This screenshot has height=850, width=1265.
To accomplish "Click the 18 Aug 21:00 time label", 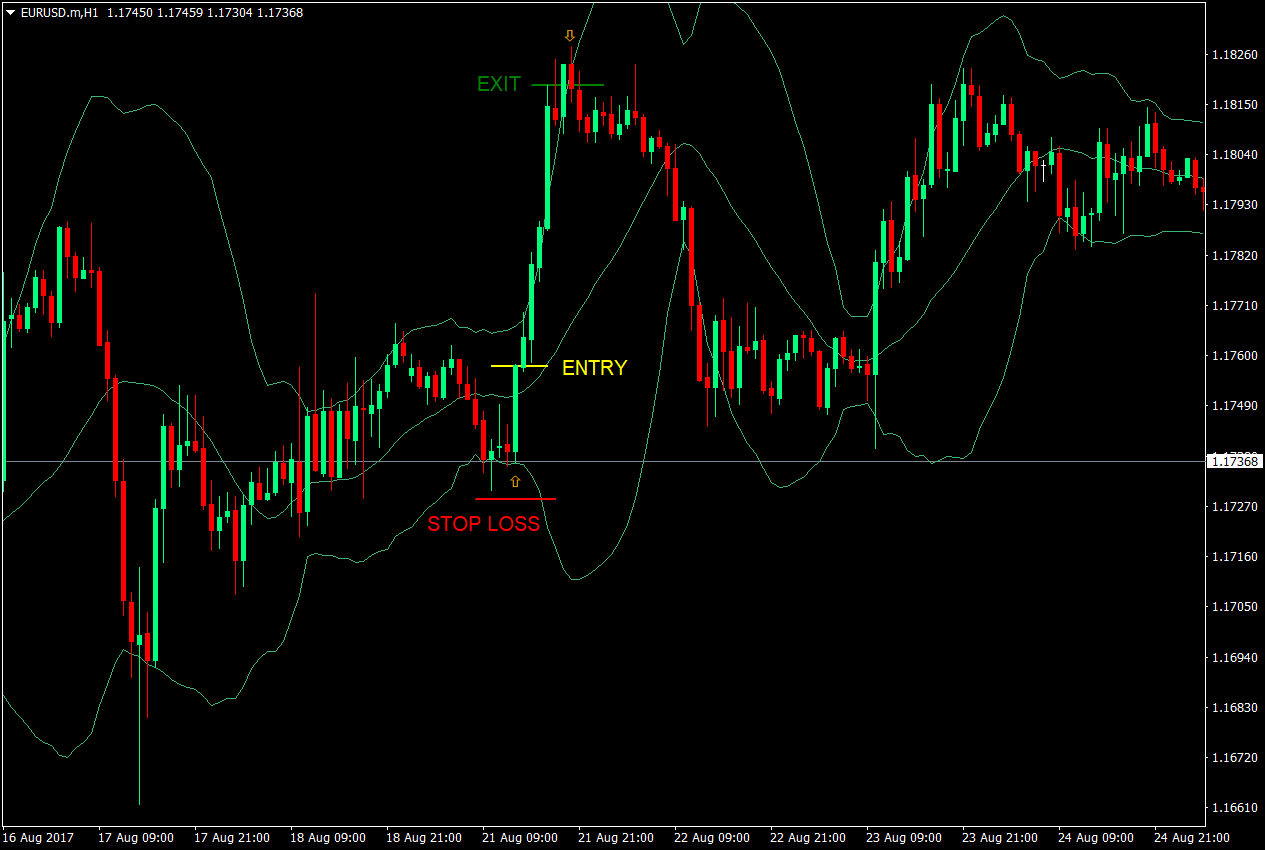I will point(424,837).
